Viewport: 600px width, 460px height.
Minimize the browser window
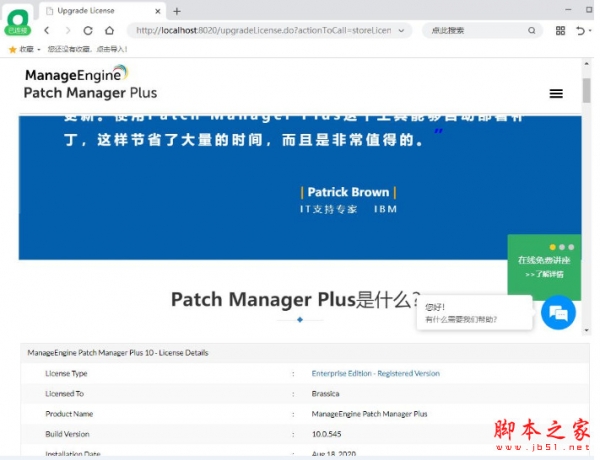coord(568,10)
